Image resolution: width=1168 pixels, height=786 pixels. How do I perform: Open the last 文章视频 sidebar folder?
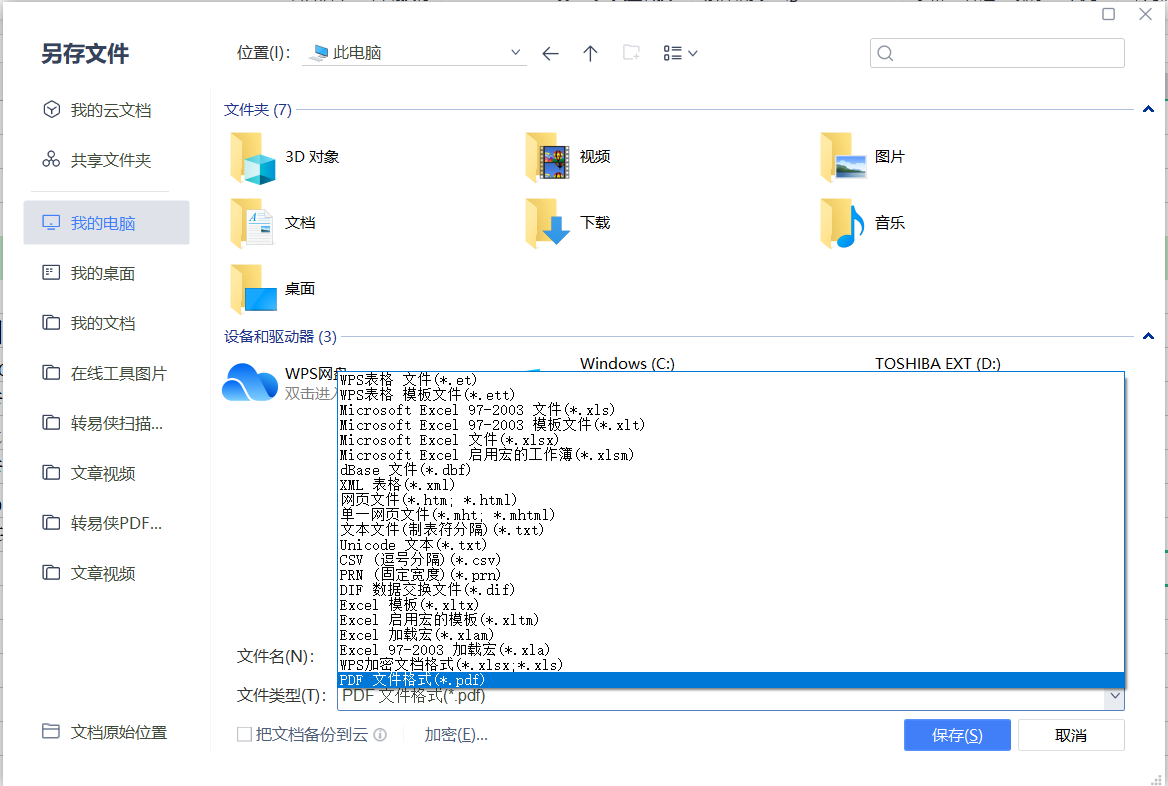click(x=107, y=573)
